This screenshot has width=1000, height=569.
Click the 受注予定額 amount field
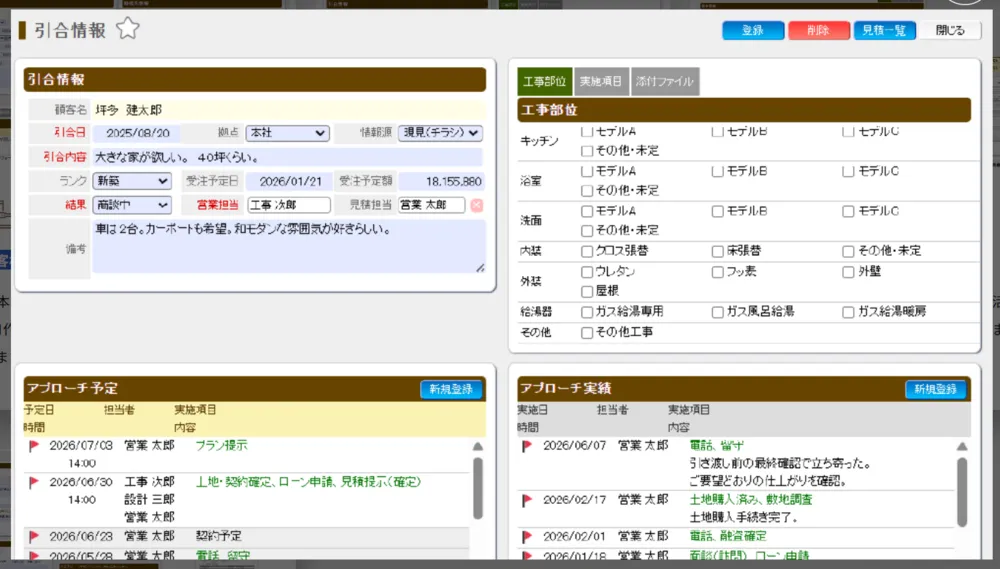pos(441,181)
